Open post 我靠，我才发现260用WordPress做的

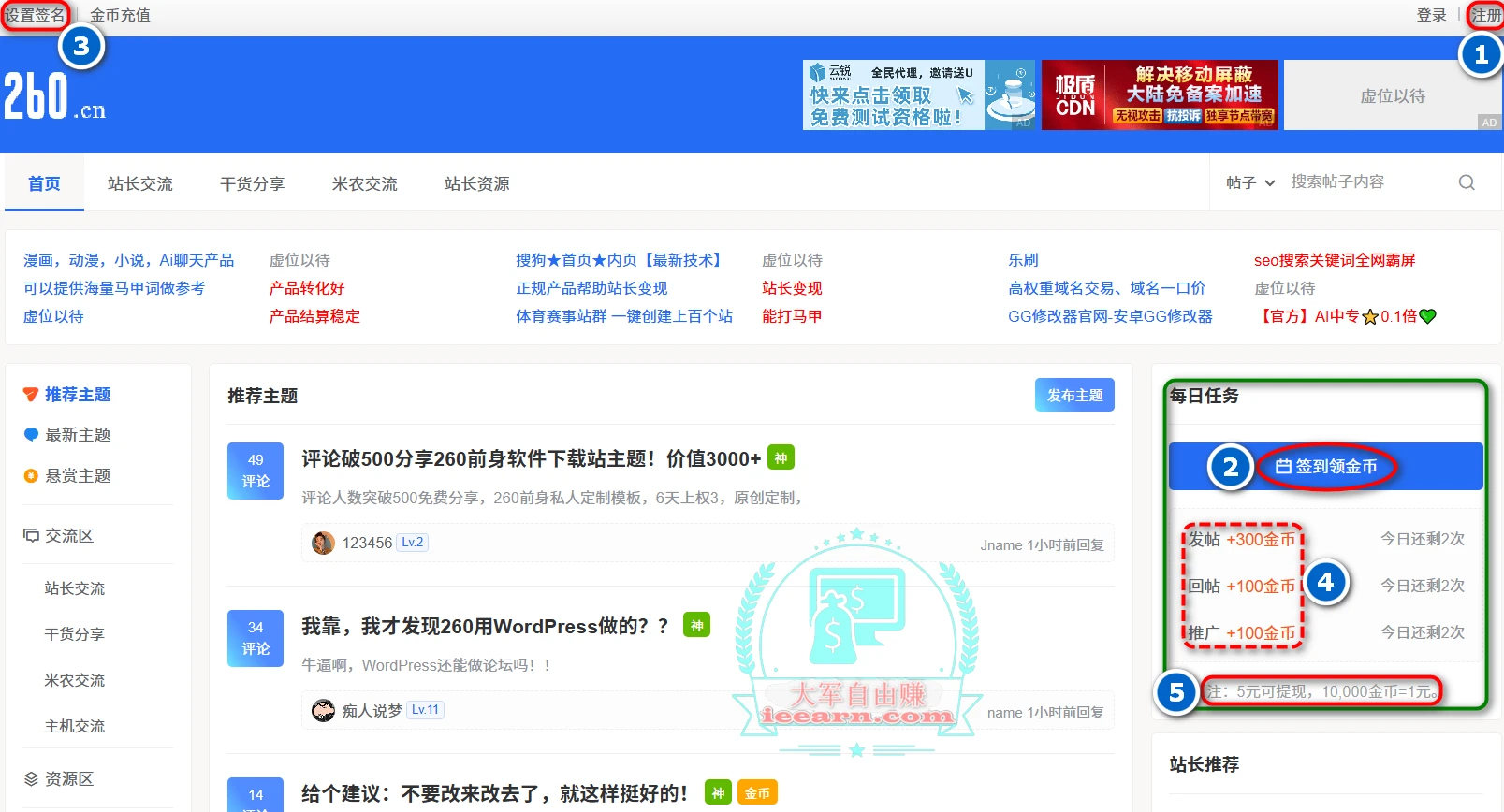click(x=485, y=626)
